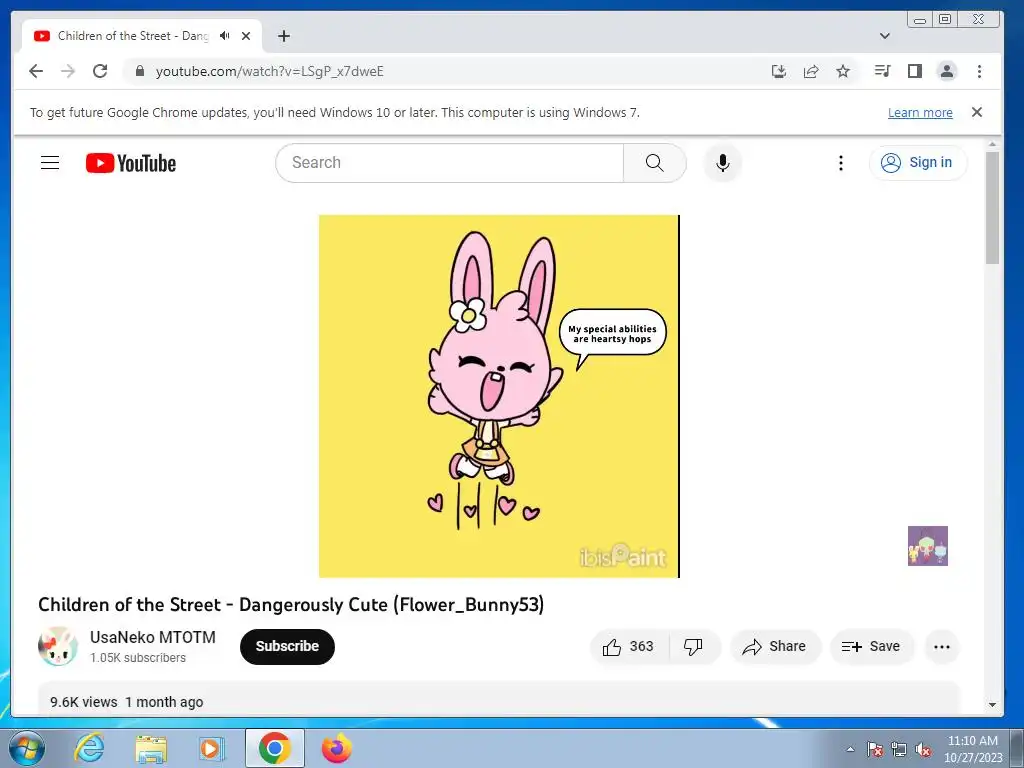1024x768 pixels.
Task: Share the video
Action: 775,647
